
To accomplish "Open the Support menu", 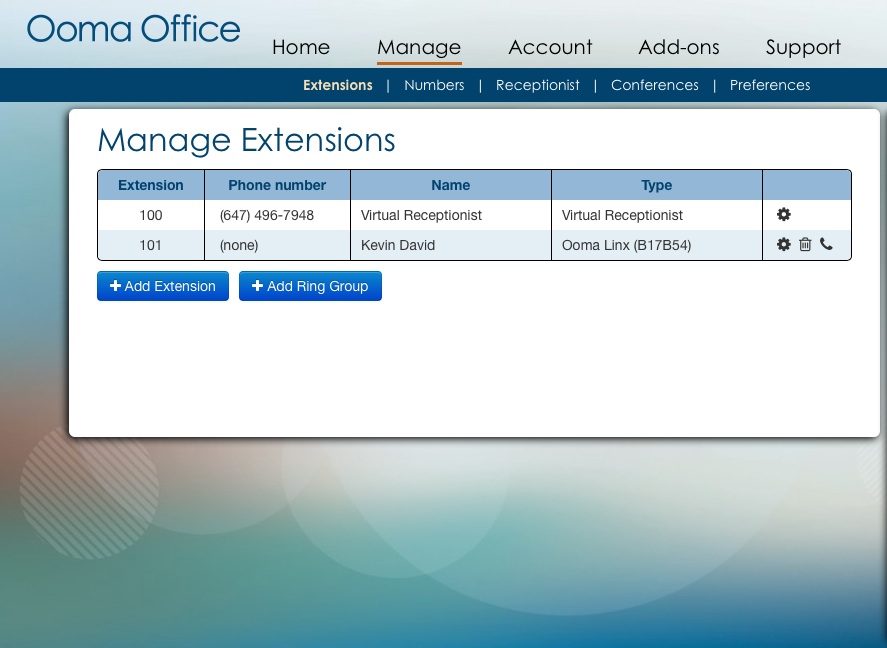I will tap(803, 47).
